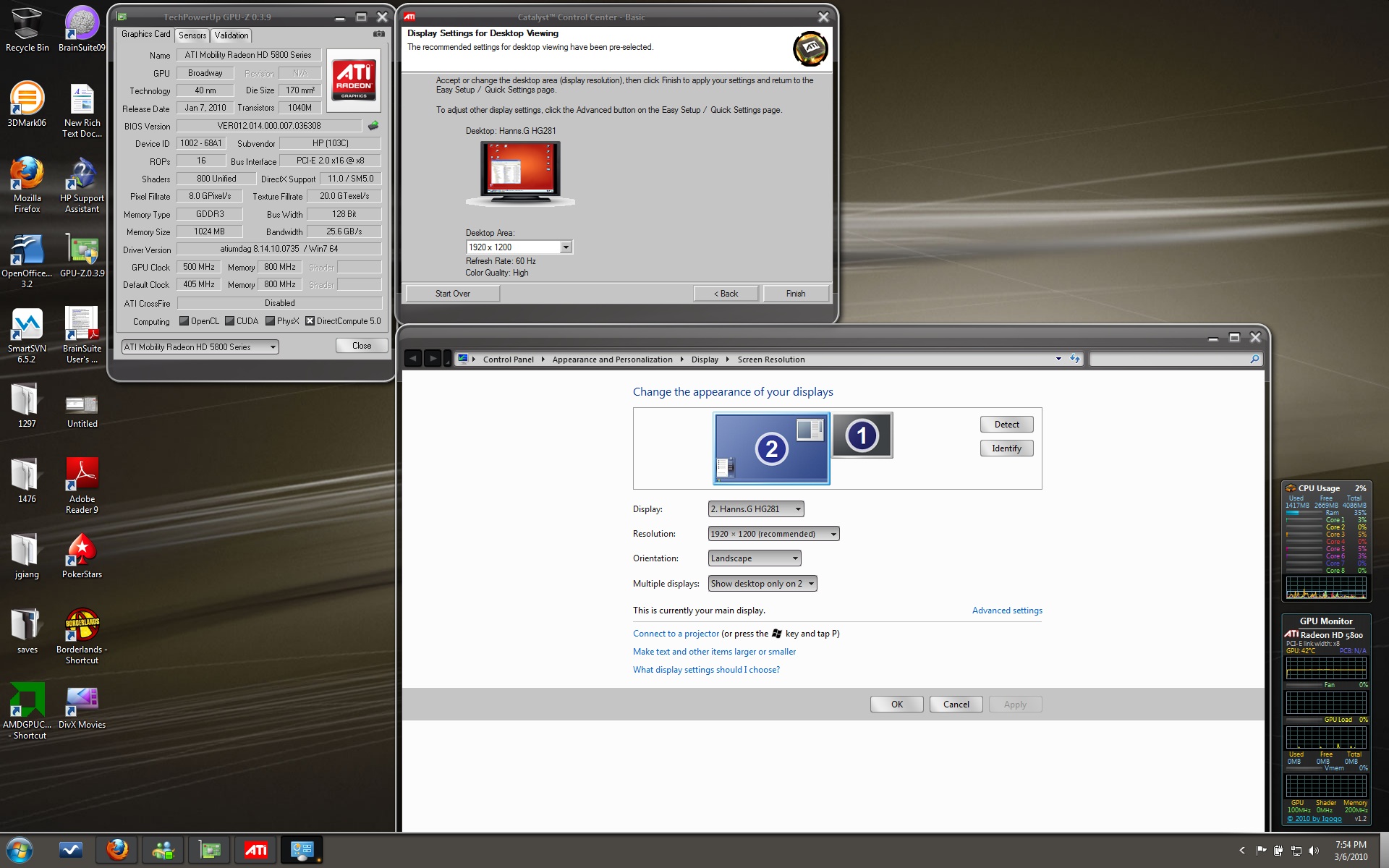Launch Adobe Reader 9 shortcut
The image size is (1389, 868).
click(82, 485)
